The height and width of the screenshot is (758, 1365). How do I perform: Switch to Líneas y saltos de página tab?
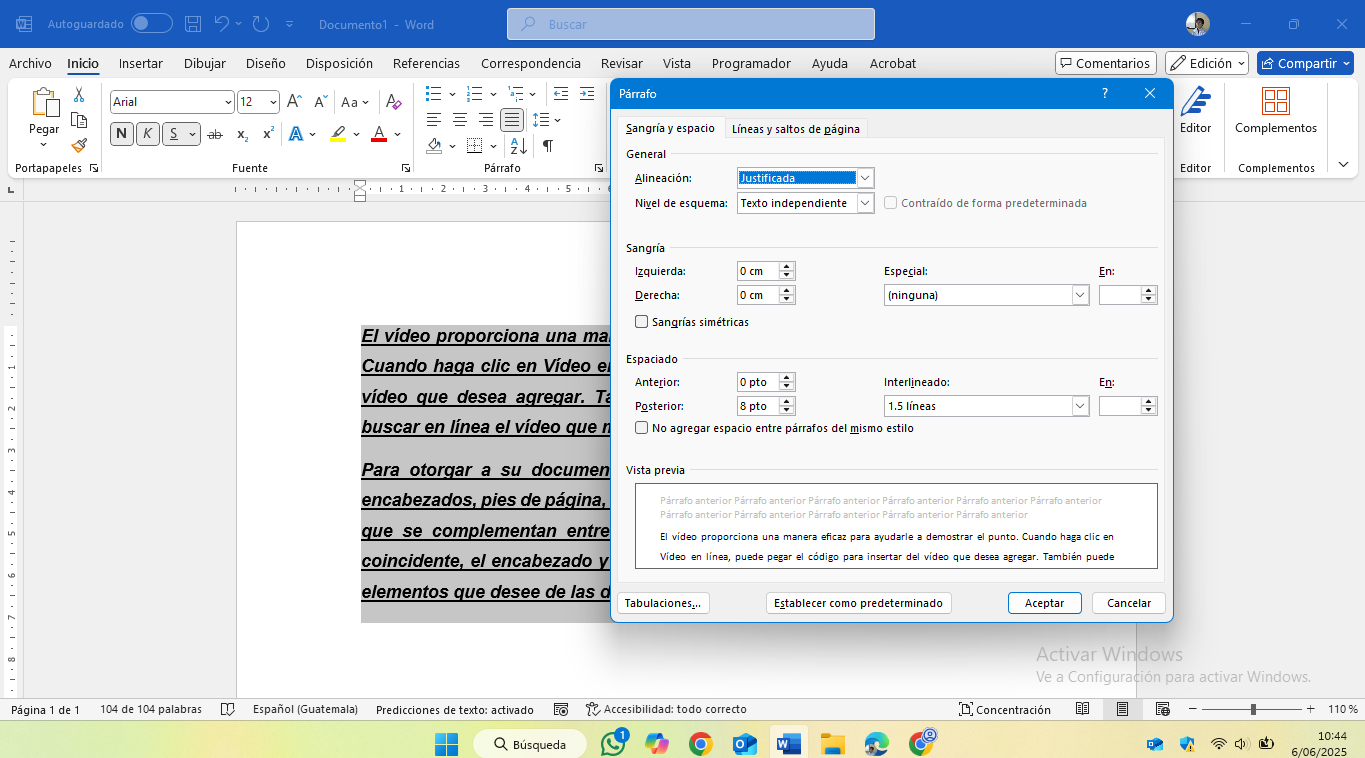click(x=795, y=128)
